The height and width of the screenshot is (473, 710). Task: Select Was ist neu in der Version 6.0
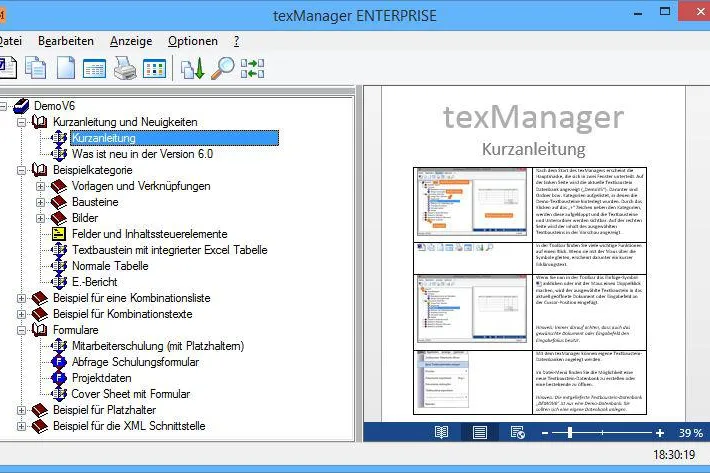point(142,154)
